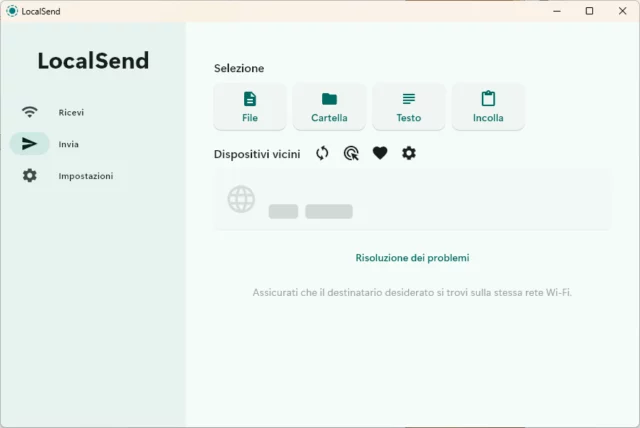
Task: Click the Wi-Fi icon beside Ricevi
Action: click(30, 112)
